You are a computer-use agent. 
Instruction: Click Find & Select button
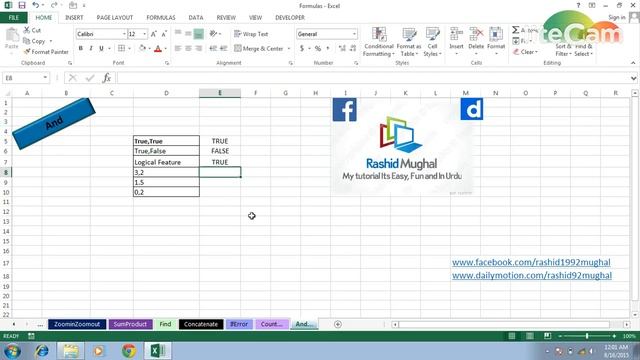(x=583, y=50)
